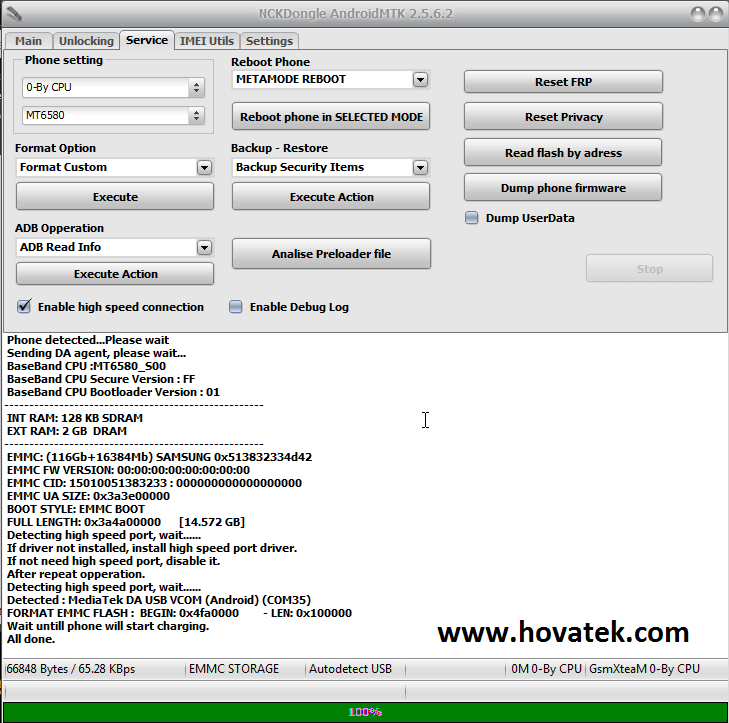
Task: Click 'Wait untill phone will start charging.' line
Action: click(108, 626)
